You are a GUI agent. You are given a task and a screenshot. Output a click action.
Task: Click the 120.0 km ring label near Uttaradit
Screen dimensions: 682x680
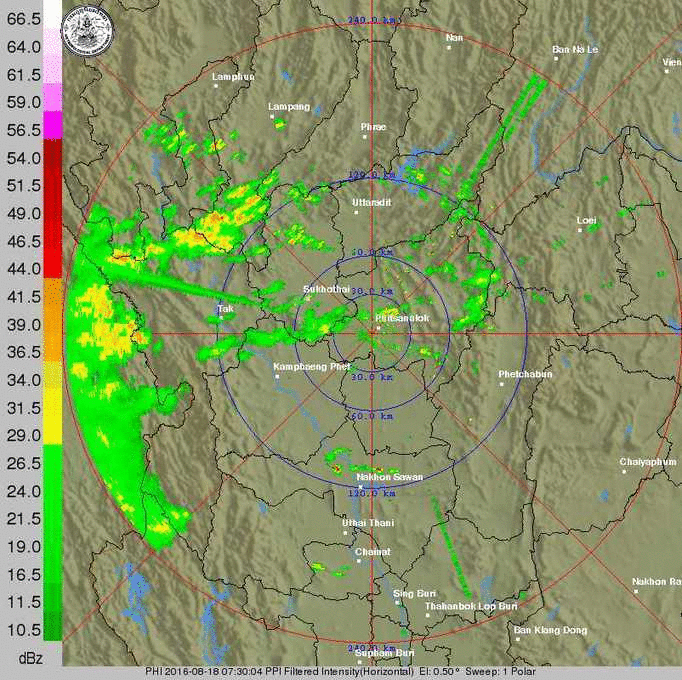click(x=366, y=175)
